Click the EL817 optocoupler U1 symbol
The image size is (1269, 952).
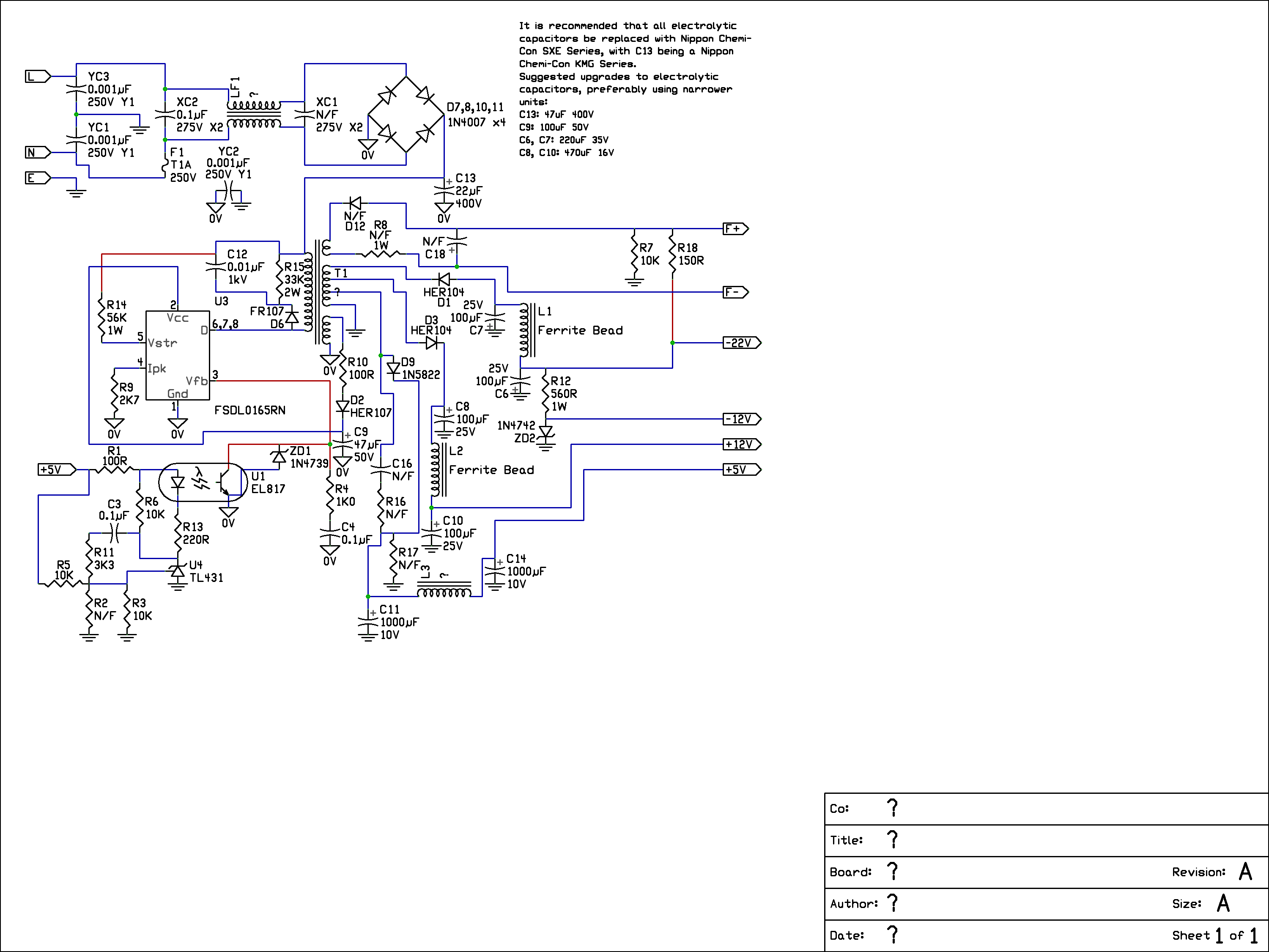pos(203,483)
